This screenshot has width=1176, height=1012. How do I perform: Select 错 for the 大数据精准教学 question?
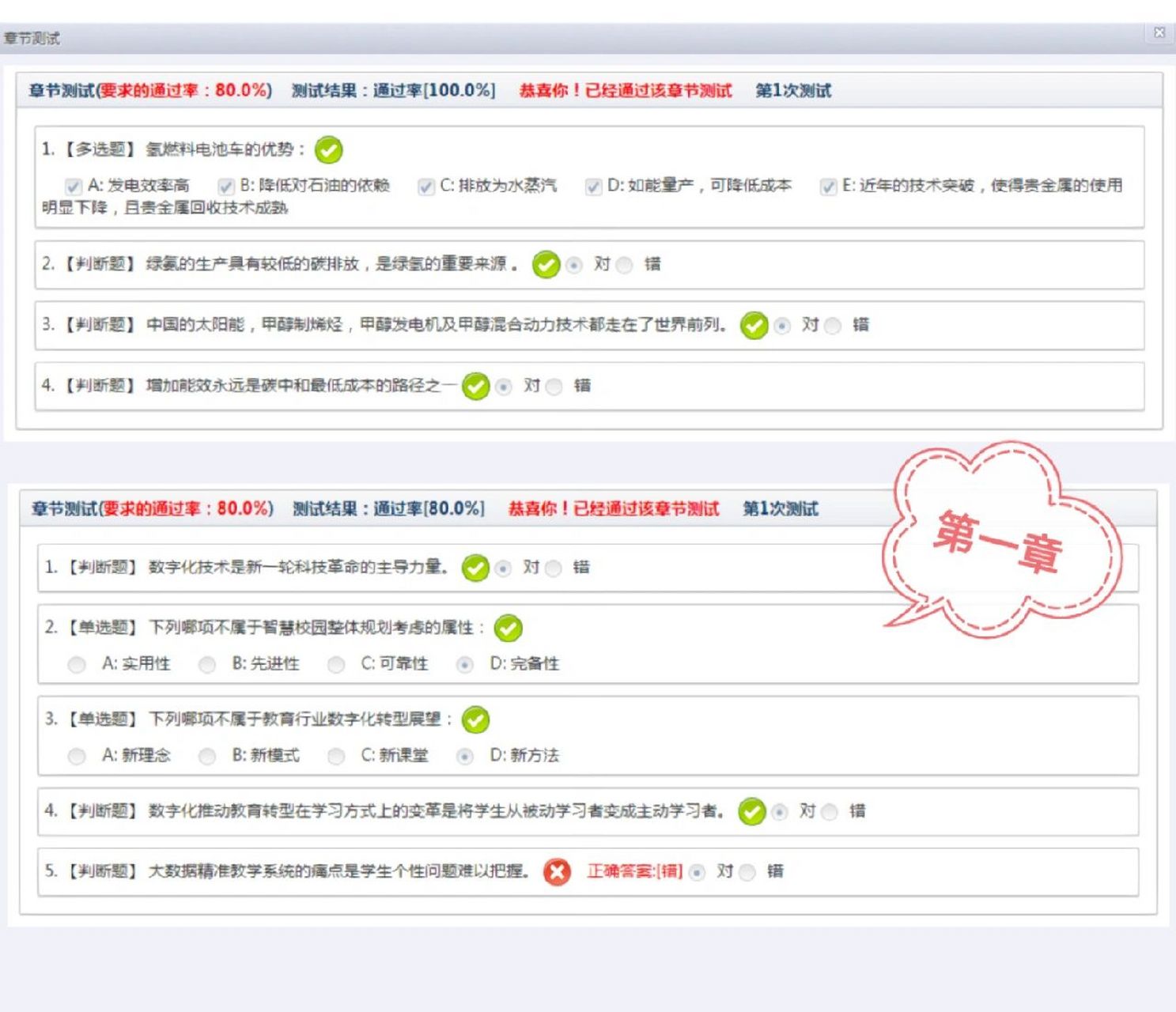tap(747, 872)
